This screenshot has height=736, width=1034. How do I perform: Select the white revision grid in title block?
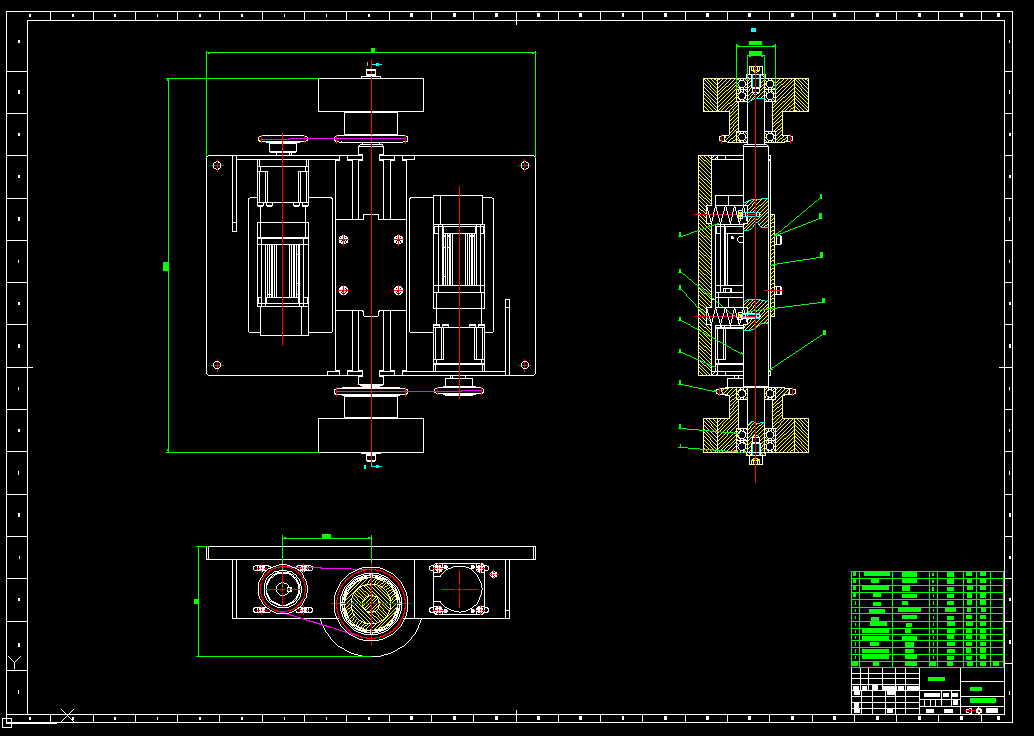pyautogui.click(x=886, y=690)
